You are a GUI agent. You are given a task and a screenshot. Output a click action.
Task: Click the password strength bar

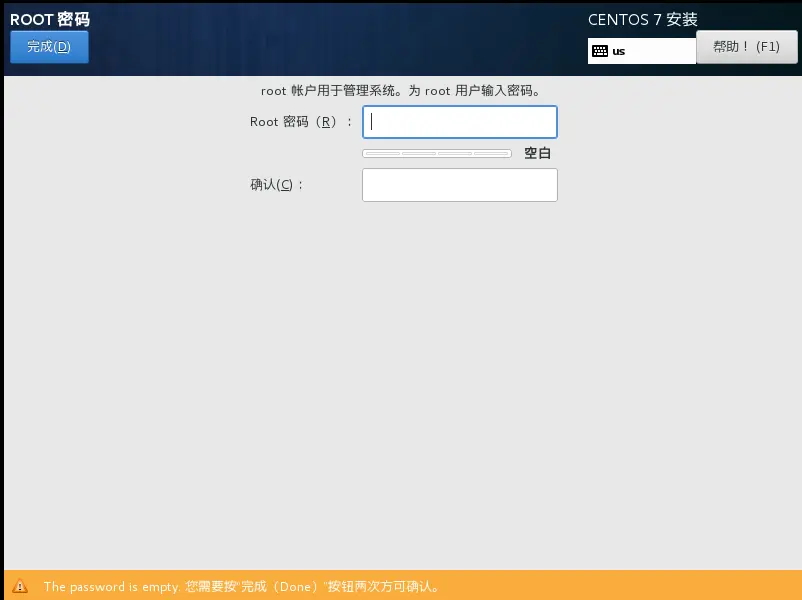point(437,153)
